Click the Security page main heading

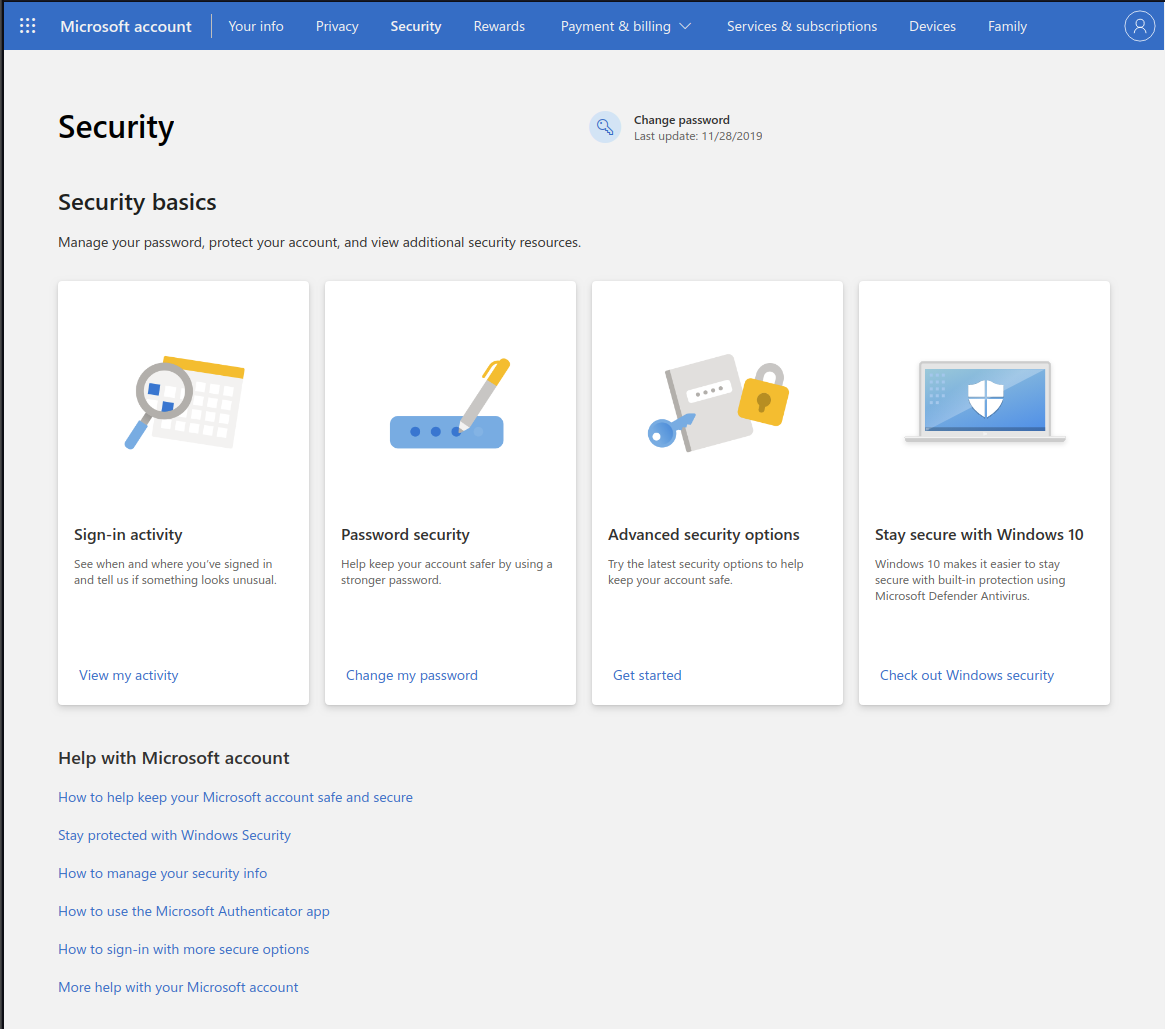point(116,127)
